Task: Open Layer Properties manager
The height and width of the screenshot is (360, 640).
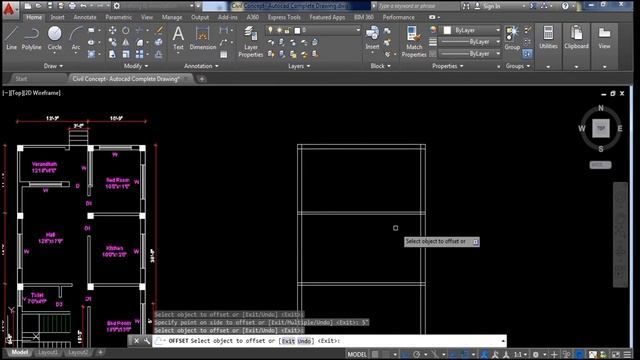Action: pos(251,41)
